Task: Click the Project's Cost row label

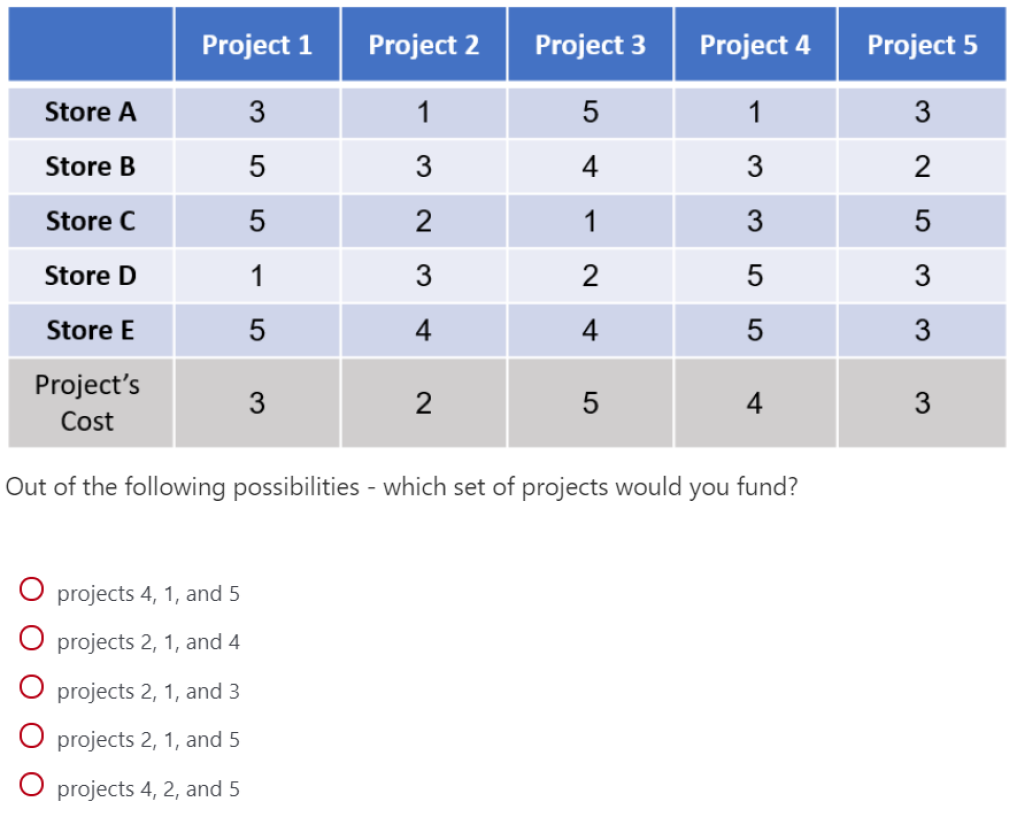Action: click(88, 403)
